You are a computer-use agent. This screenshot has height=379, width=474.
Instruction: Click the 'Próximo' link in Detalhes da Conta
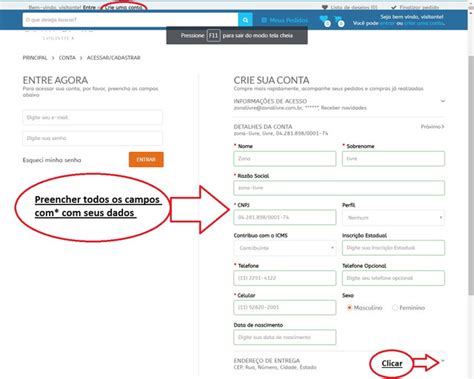432,127
